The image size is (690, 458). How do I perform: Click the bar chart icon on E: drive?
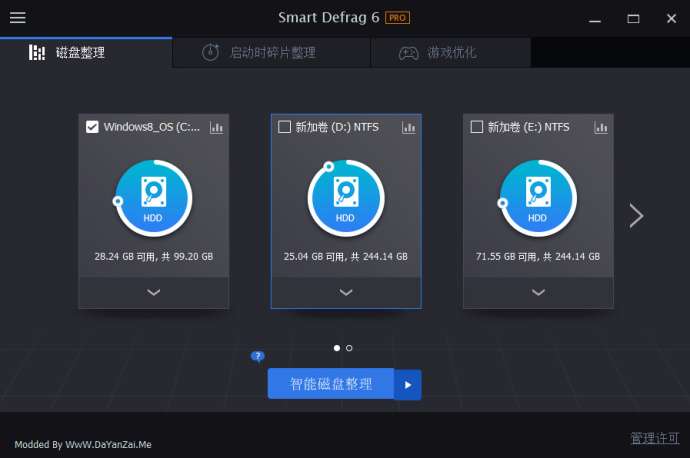pos(600,127)
